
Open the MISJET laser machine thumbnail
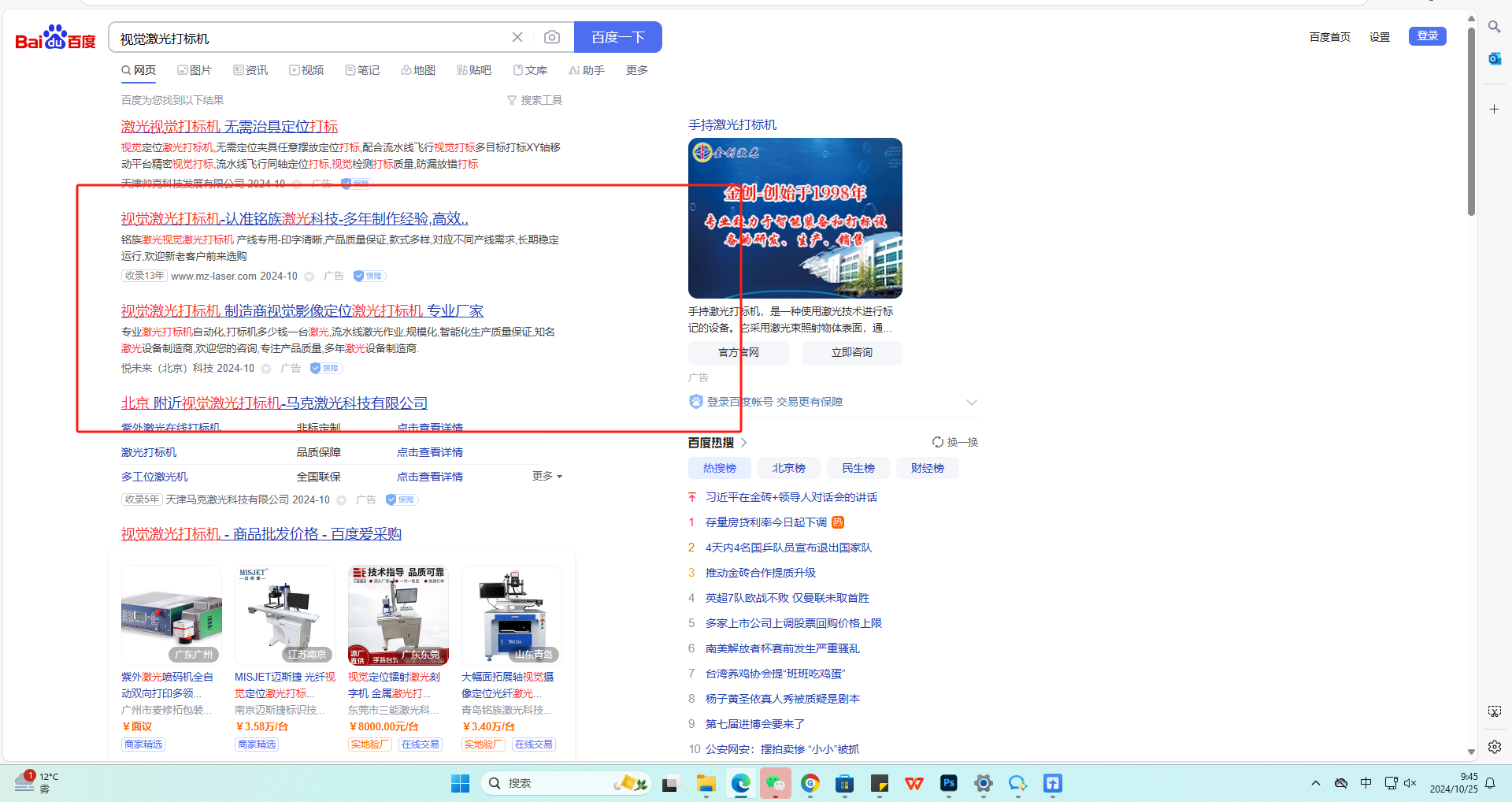tap(284, 614)
